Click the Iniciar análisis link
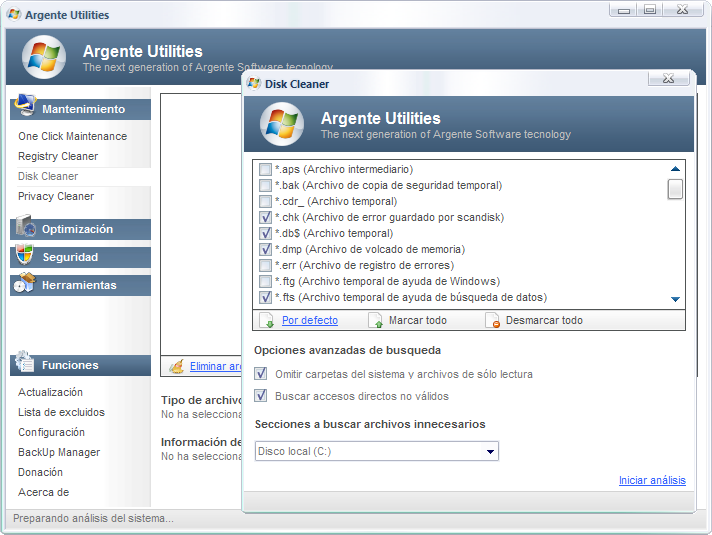The width and height of the screenshot is (712, 535). click(651, 481)
